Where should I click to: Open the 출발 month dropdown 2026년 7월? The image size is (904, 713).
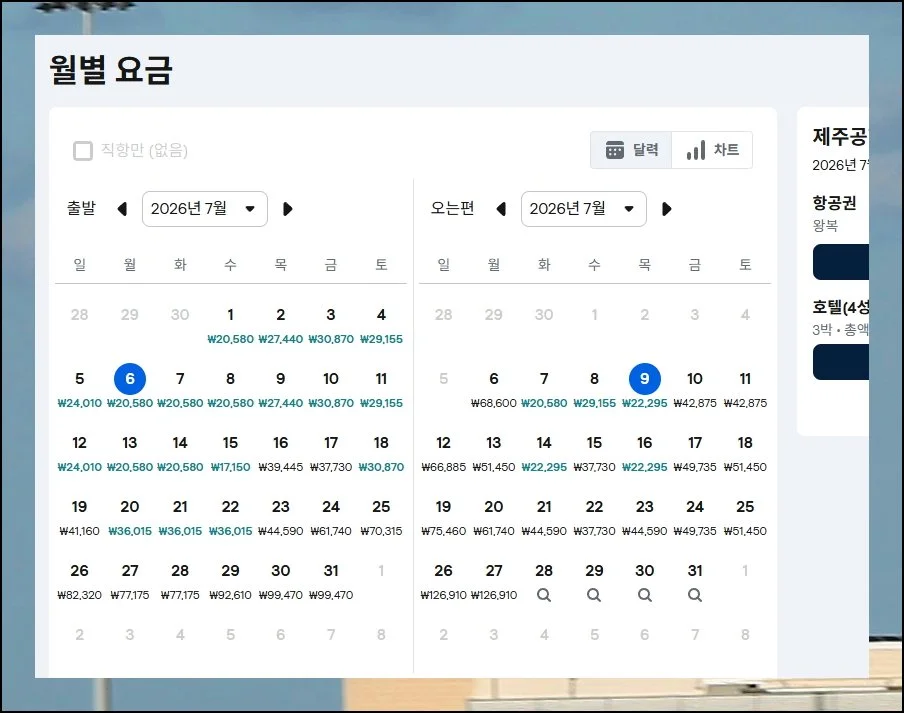204,209
